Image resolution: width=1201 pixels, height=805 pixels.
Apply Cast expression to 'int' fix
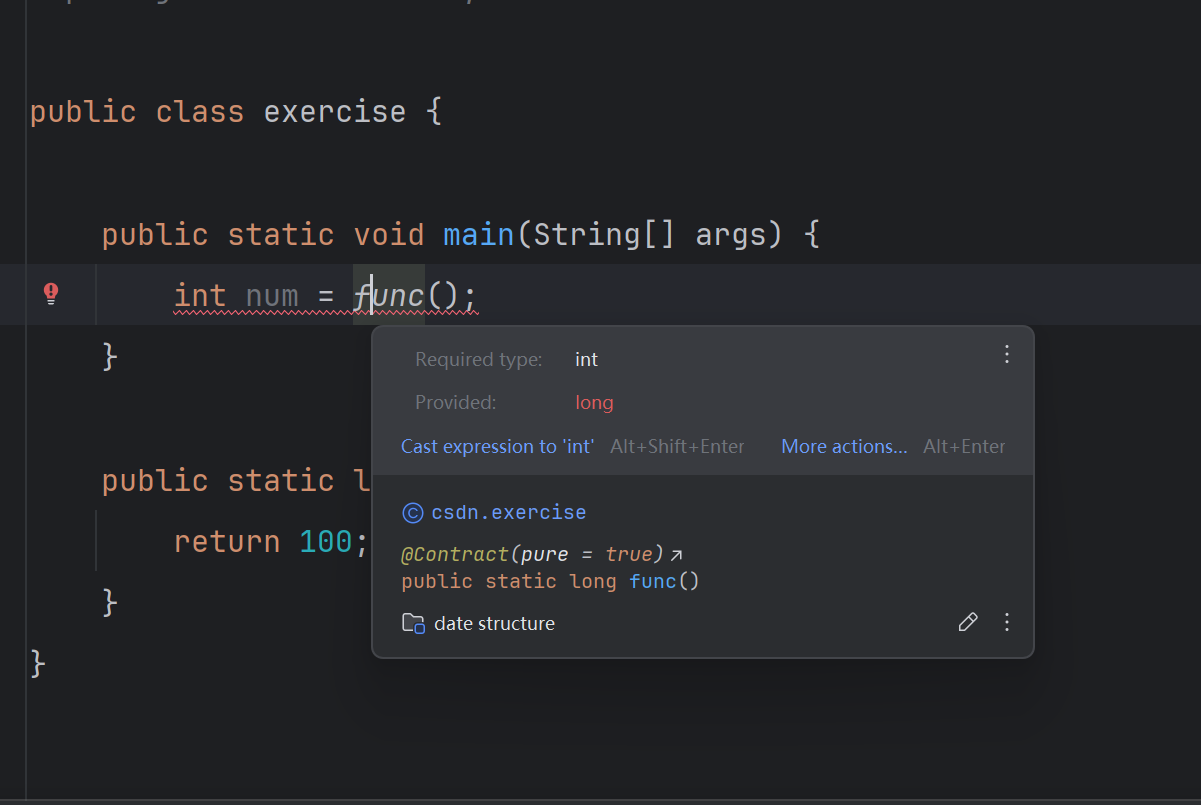tap(497, 446)
